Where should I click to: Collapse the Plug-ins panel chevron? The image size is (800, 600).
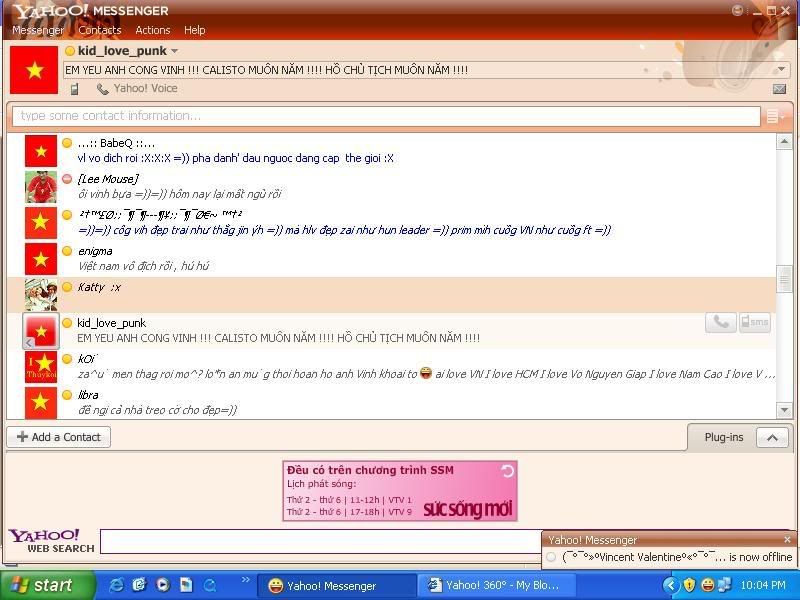pyautogui.click(x=772, y=437)
